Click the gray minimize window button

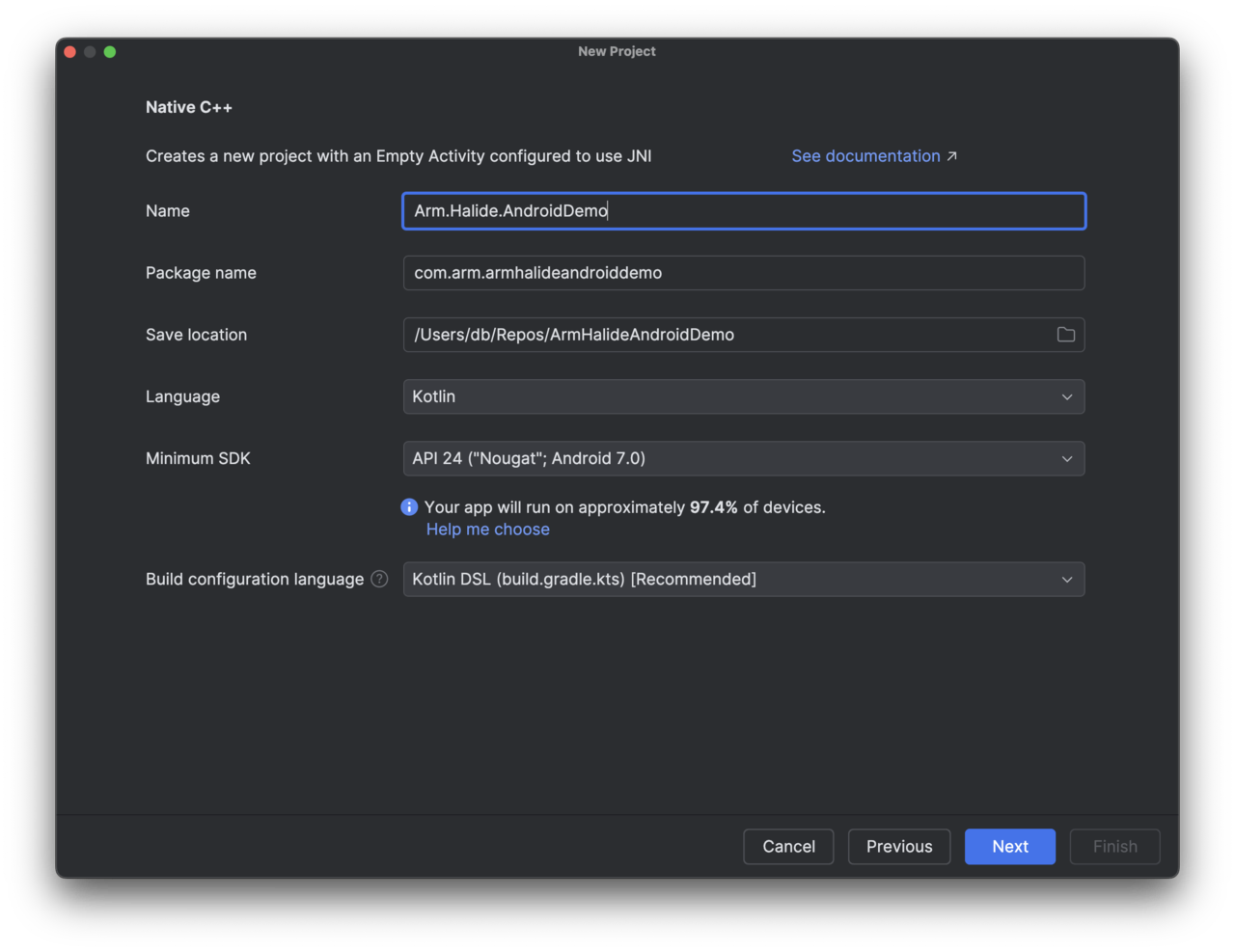coord(90,52)
